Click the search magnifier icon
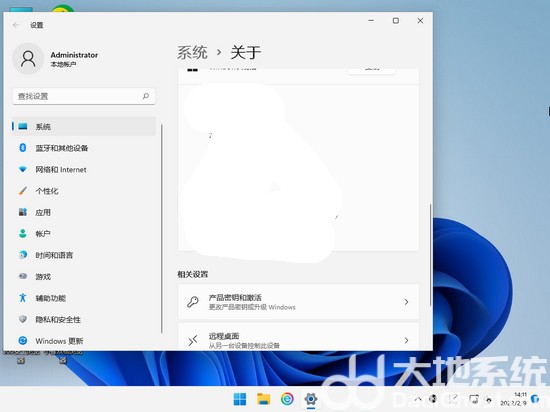The height and width of the screenshot is (412, 550). coord(146,96)
